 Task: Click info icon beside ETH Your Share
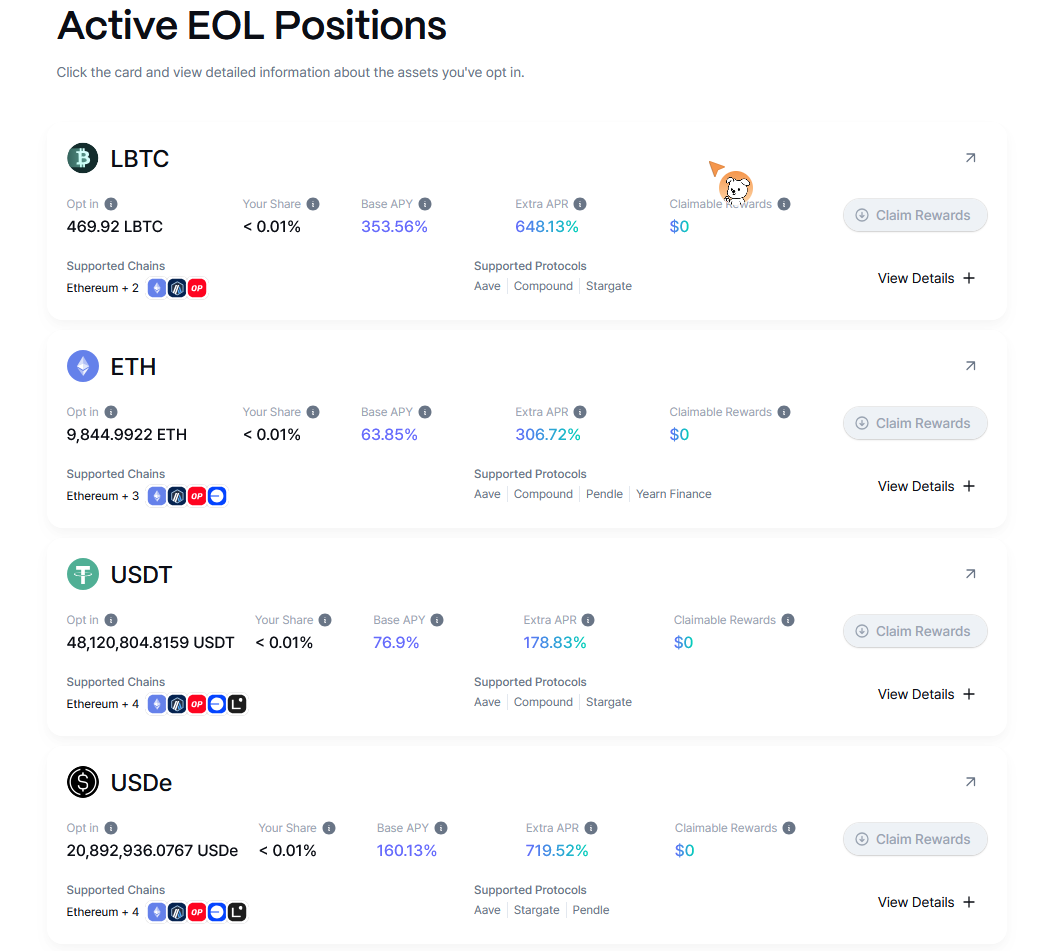tap(313, 412)
